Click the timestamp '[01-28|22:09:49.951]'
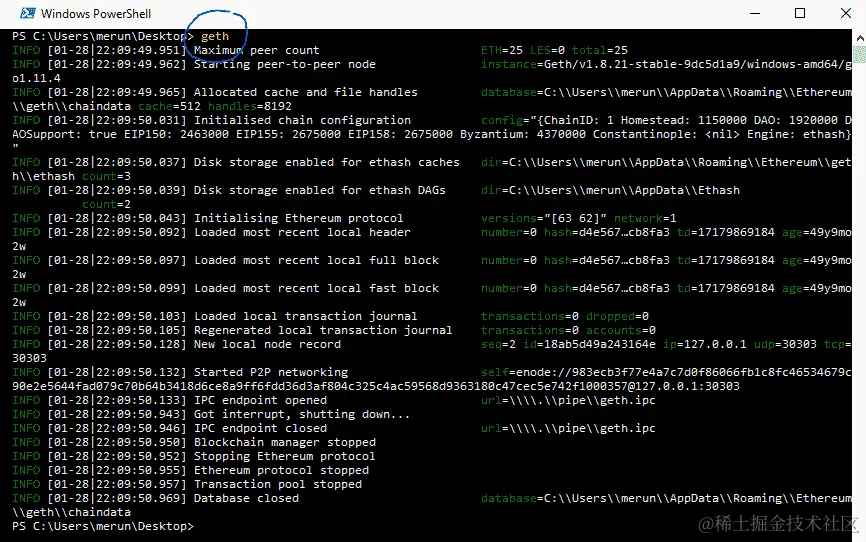 click(x=117, y=50)
